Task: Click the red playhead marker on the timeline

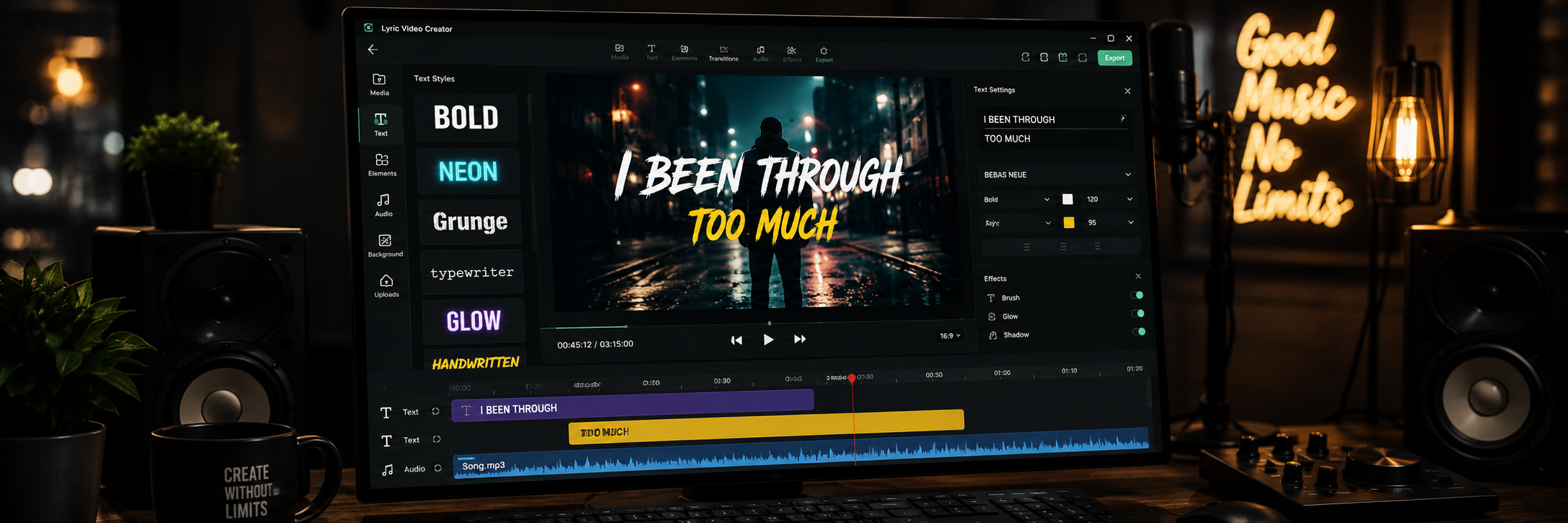Action: pos(852,379)
